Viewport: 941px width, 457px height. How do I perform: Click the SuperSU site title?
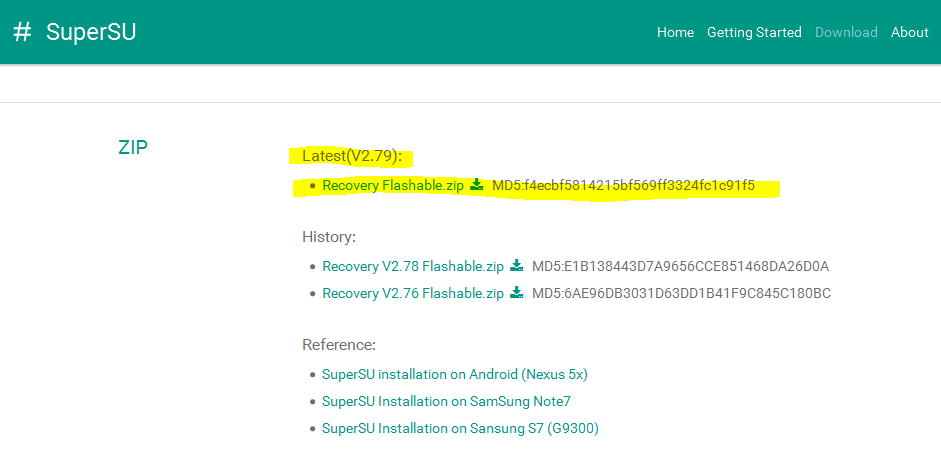tap(91, 32)
